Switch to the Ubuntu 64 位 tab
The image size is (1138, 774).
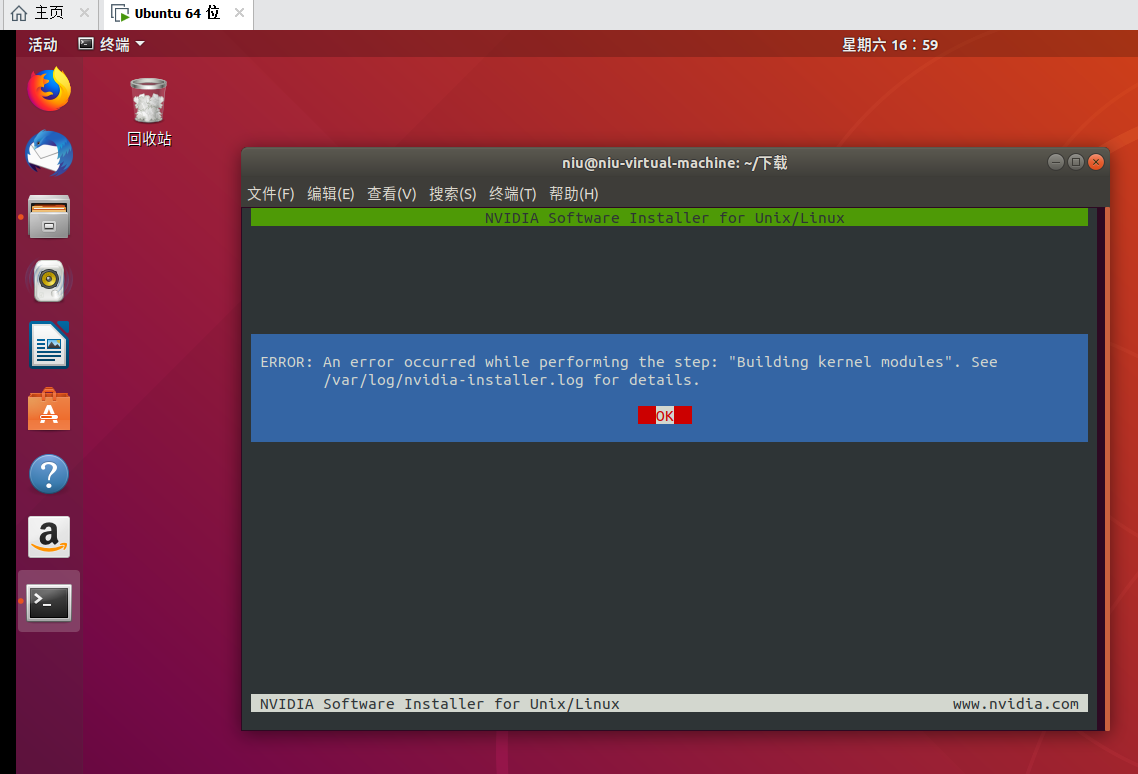[x=177, y=13]
